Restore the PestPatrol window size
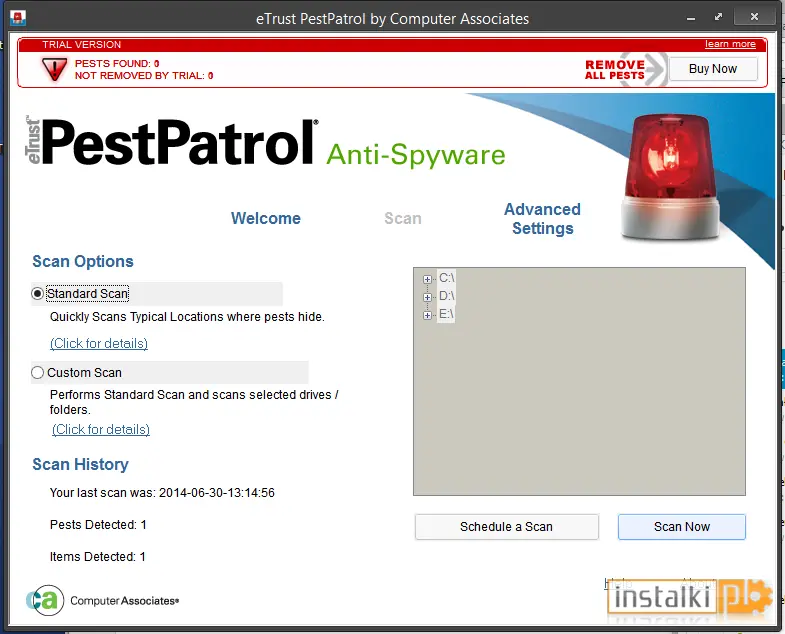The width and height of the screenshot is (785, 634). click(718, 17)
